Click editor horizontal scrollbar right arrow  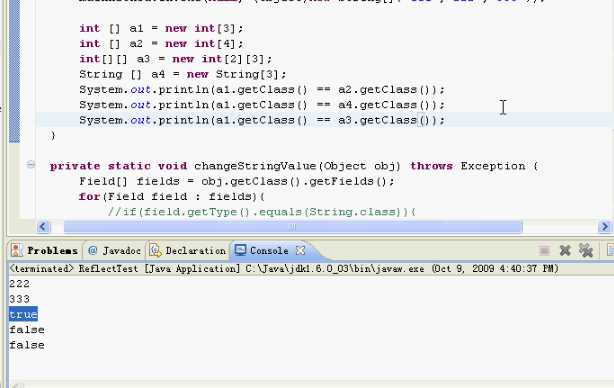coord(604,227)
